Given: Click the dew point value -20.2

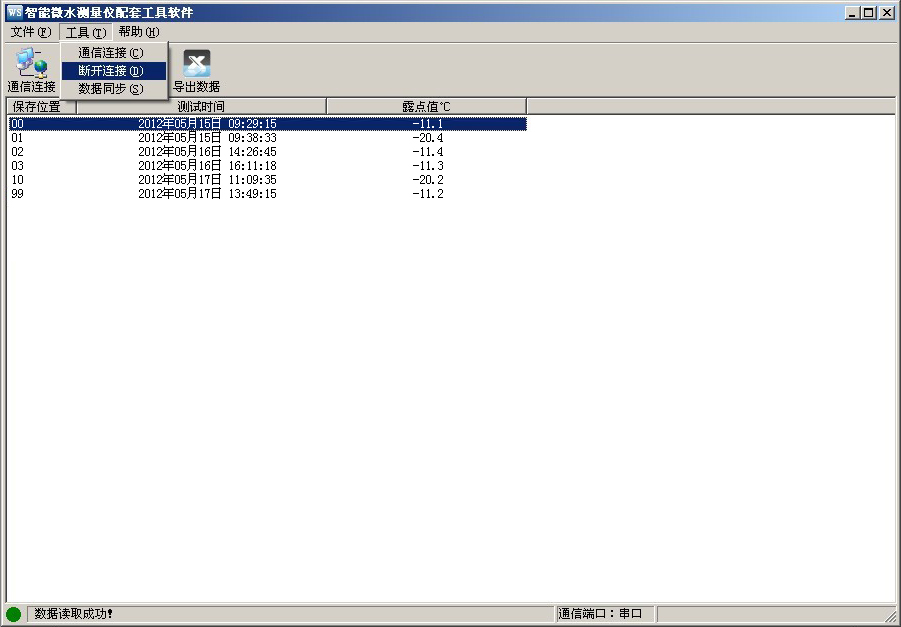Looking at the screenshot, I should 428,179.
